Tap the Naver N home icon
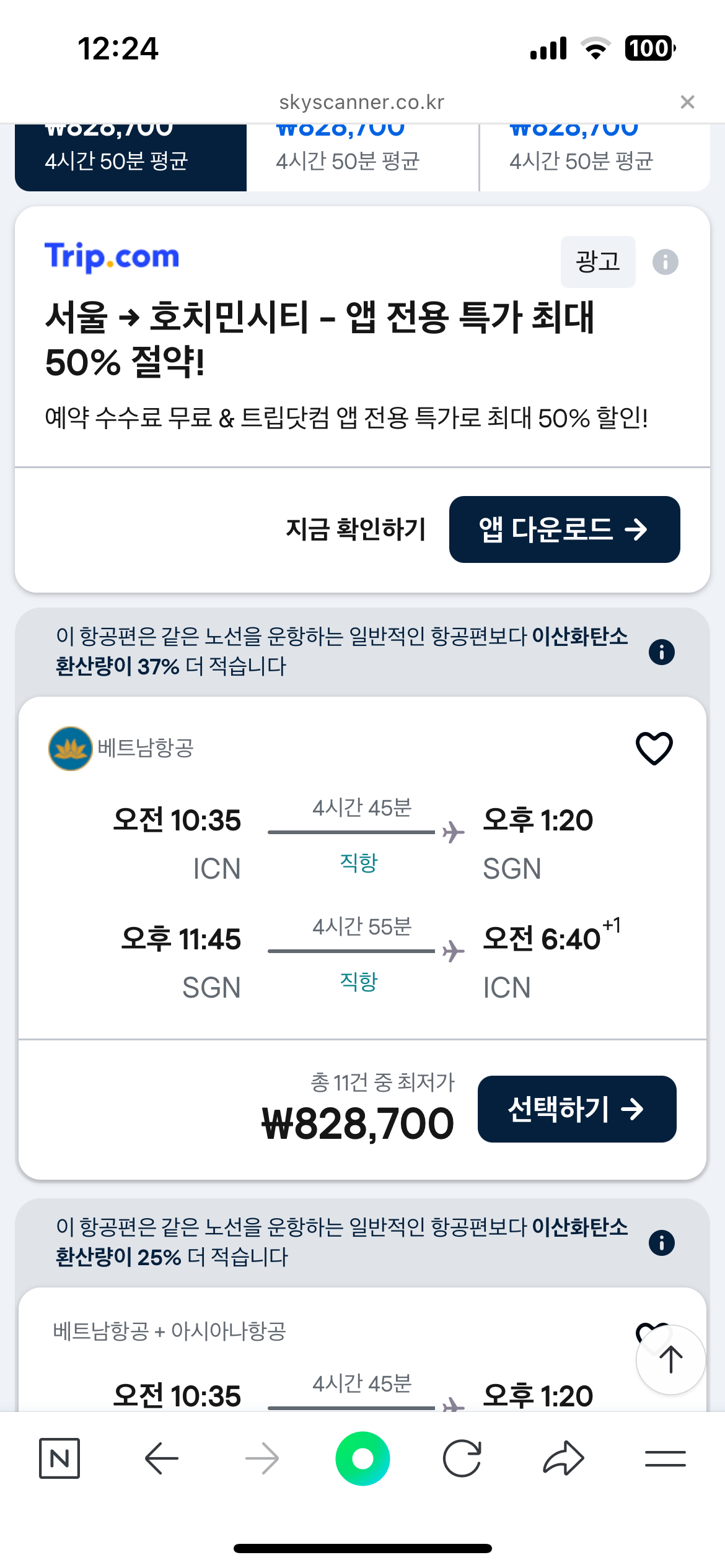 [x=59, y=1458]
